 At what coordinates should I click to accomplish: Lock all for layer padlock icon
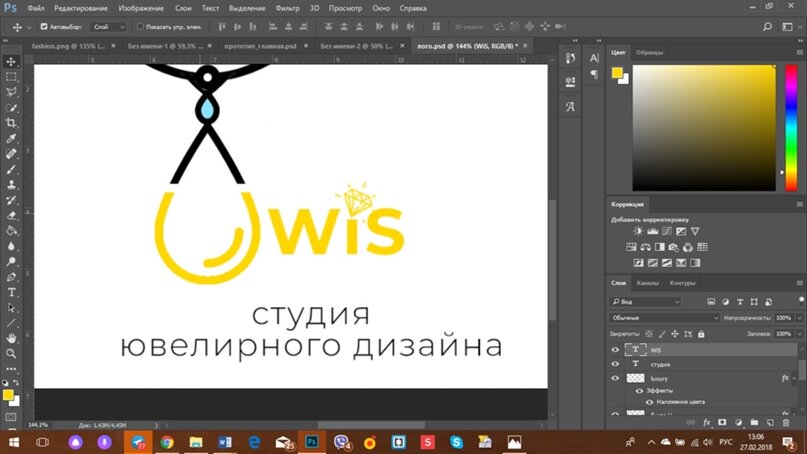[x=701, y=334]
